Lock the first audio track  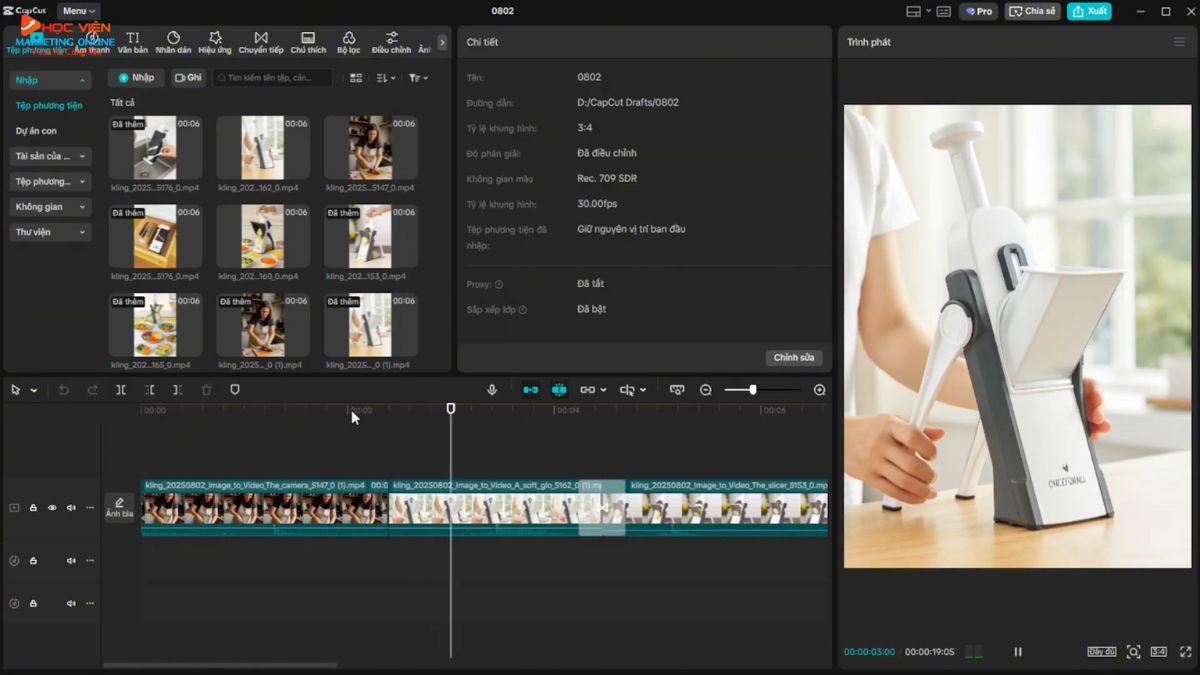click(x=33, y=561)
